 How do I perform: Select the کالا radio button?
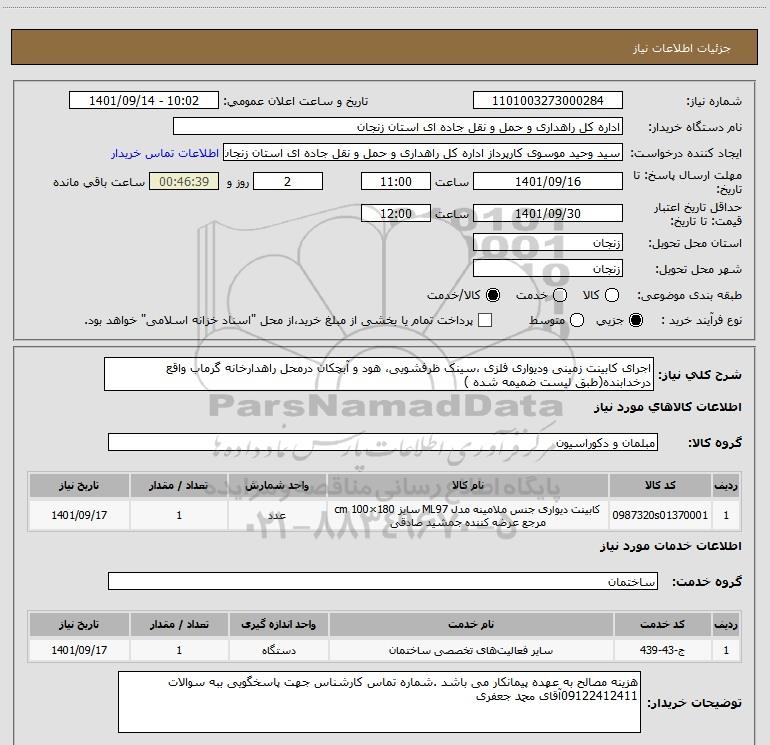[x=612, y=295]
